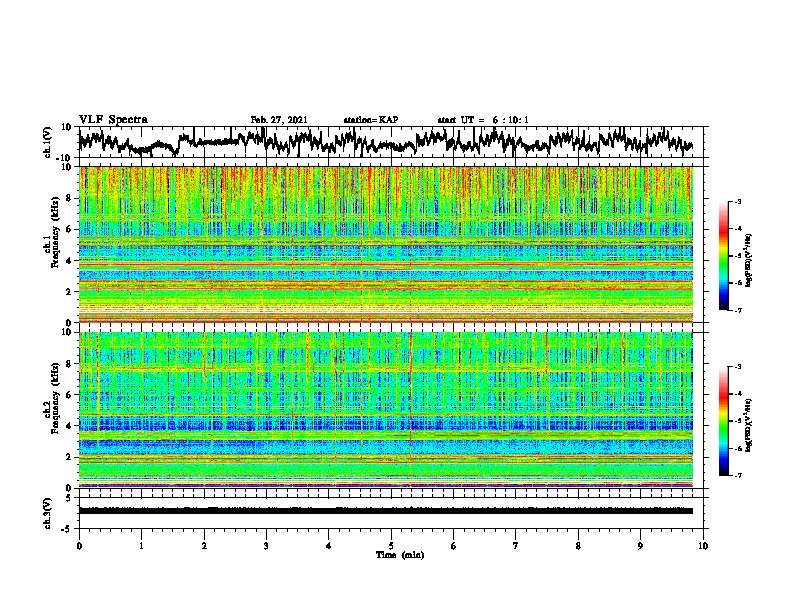Click the "-3" tick on ch.1 colorbar

[738, 201]
